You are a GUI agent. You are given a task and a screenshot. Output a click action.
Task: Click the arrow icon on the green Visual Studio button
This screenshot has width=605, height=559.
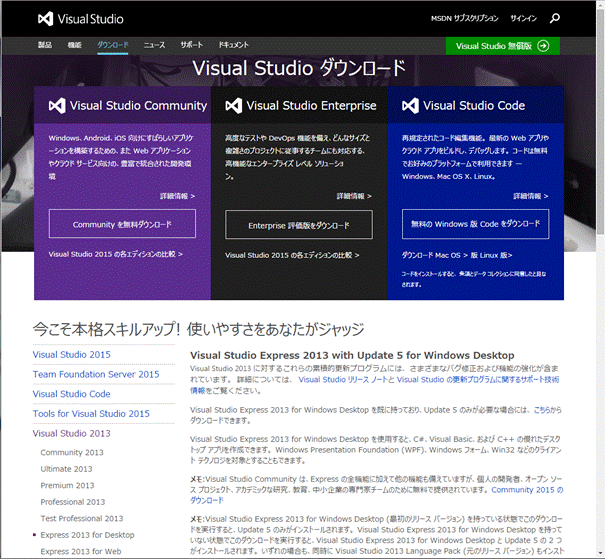543,46
